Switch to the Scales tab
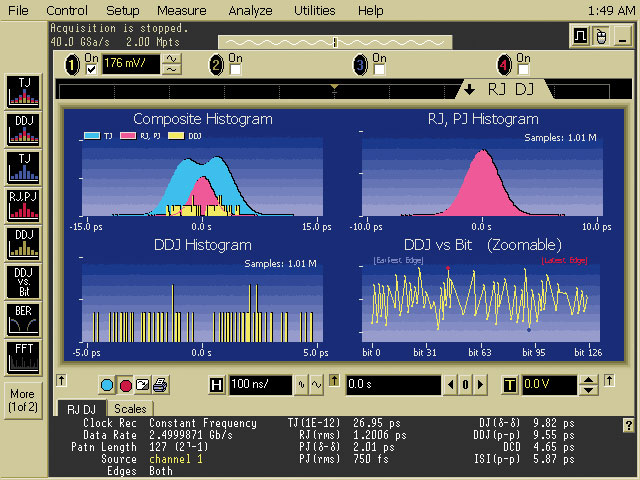This screenshot has height=480, width=640. coord(130,409)
